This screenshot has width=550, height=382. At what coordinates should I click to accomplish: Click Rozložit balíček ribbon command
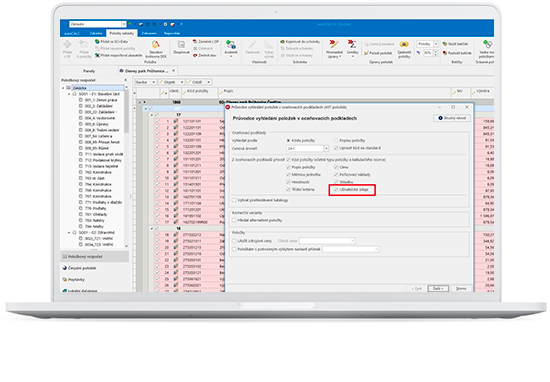pos(457,53)
